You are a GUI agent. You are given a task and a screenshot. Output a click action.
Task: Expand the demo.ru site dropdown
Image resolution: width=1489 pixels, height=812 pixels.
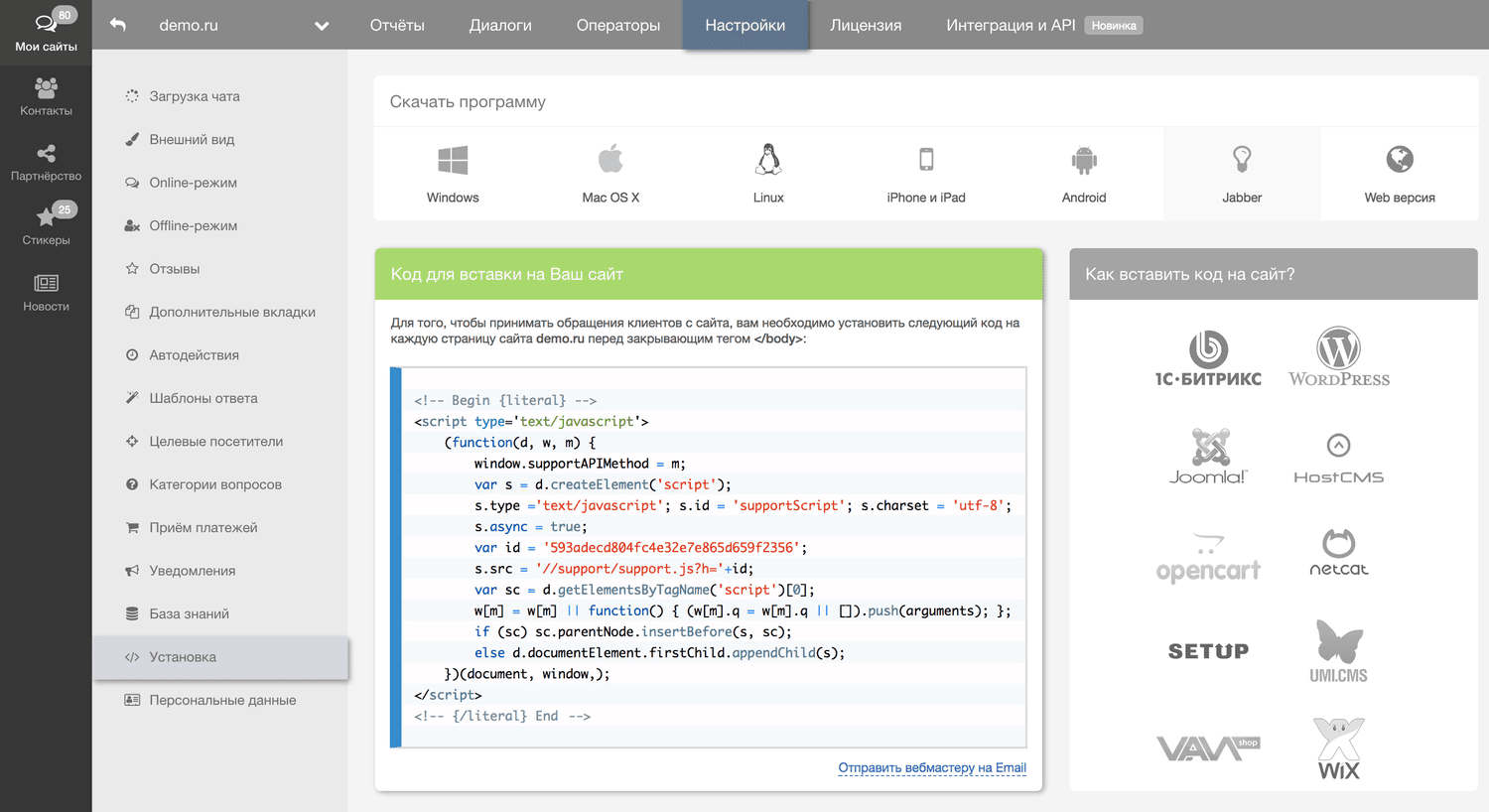(x=321, y=26)
